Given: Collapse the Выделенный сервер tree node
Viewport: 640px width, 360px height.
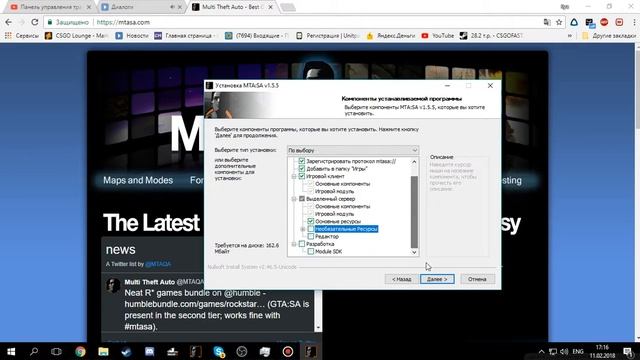Looking at the screenshot, I should coord(293,199).
